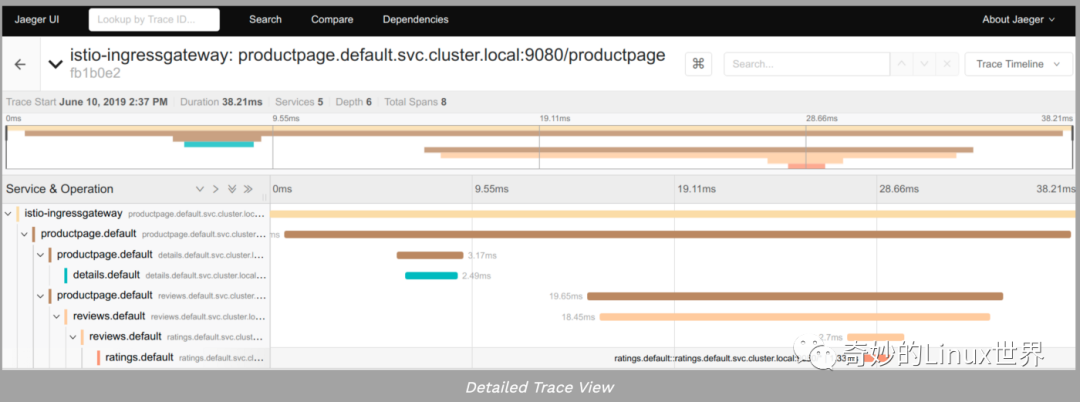This screenshot has width=1080, height=402.
Task: Click the 19.65ms productpage span bar
Action: tap(795, 296)
